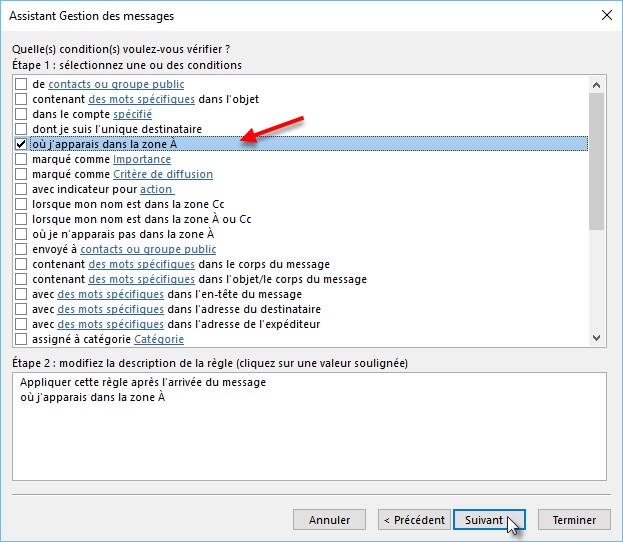Go back with '< Précédent' button

click(413, 520)
